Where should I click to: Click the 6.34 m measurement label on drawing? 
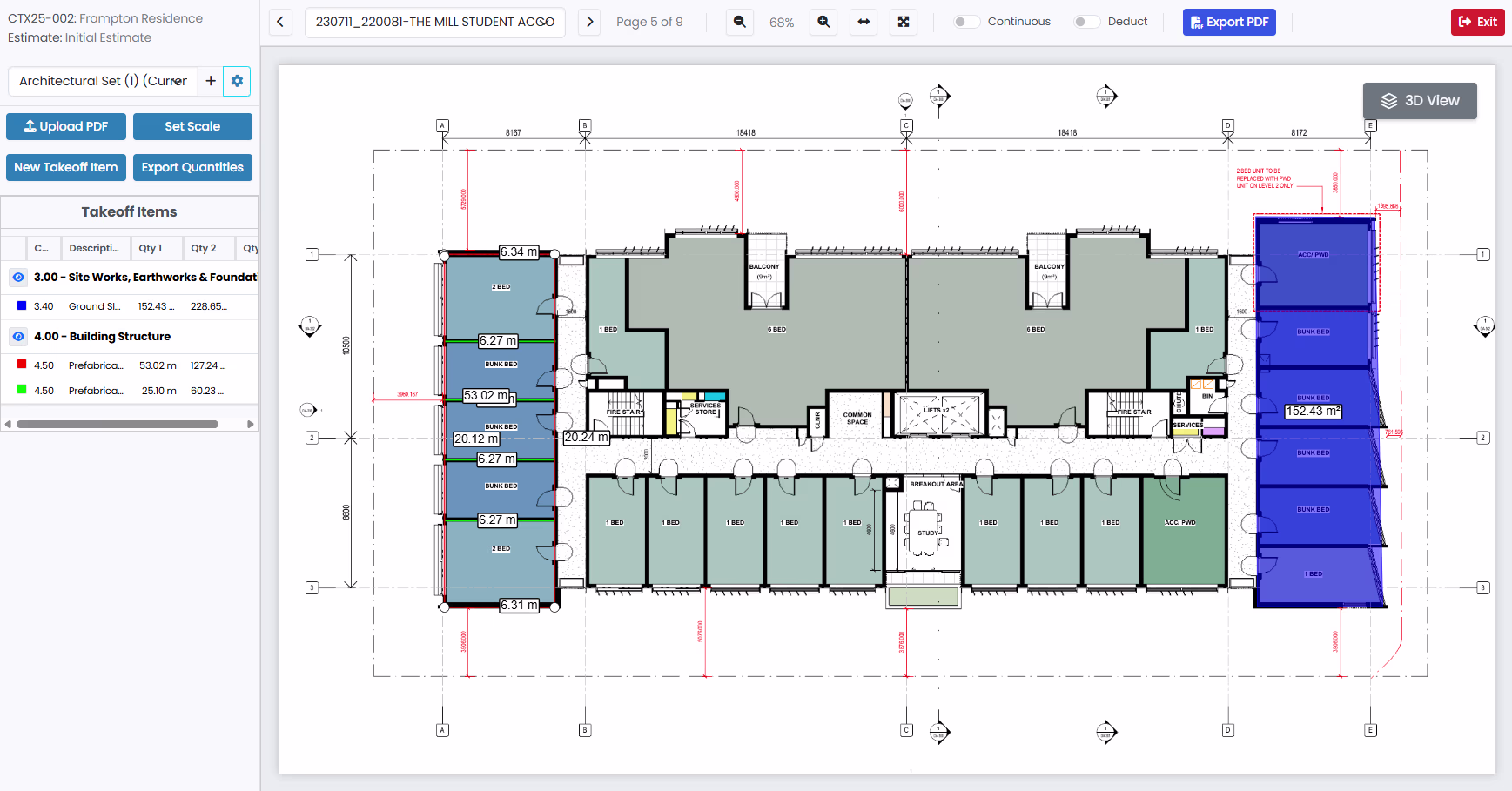(519, 252)
